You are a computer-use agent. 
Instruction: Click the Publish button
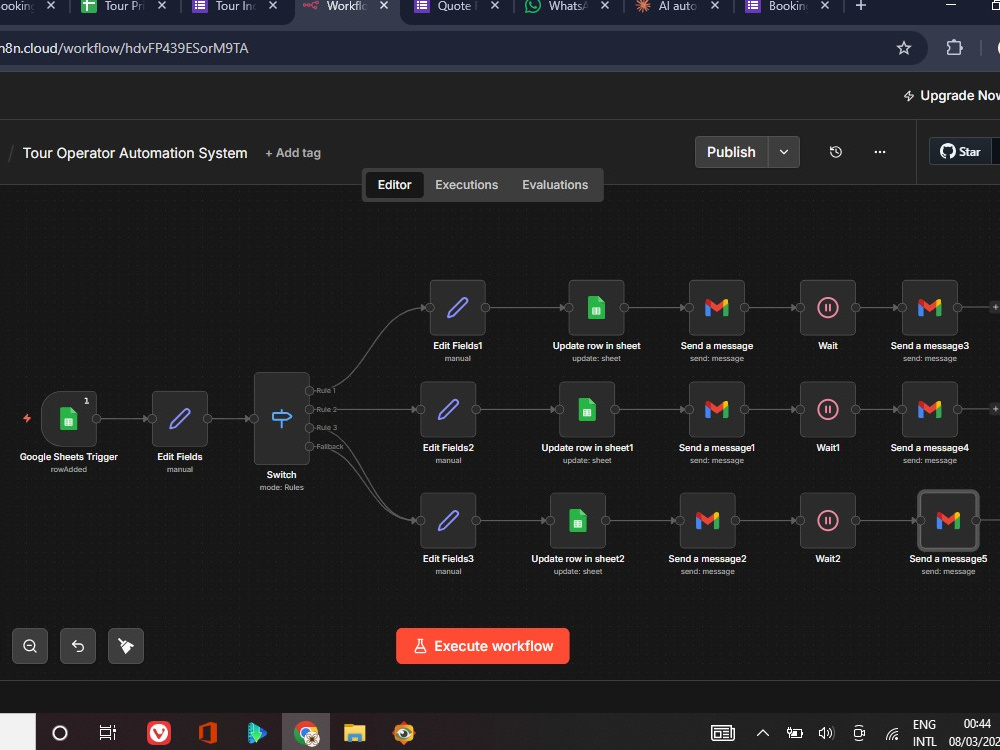[x=732, y=152]
